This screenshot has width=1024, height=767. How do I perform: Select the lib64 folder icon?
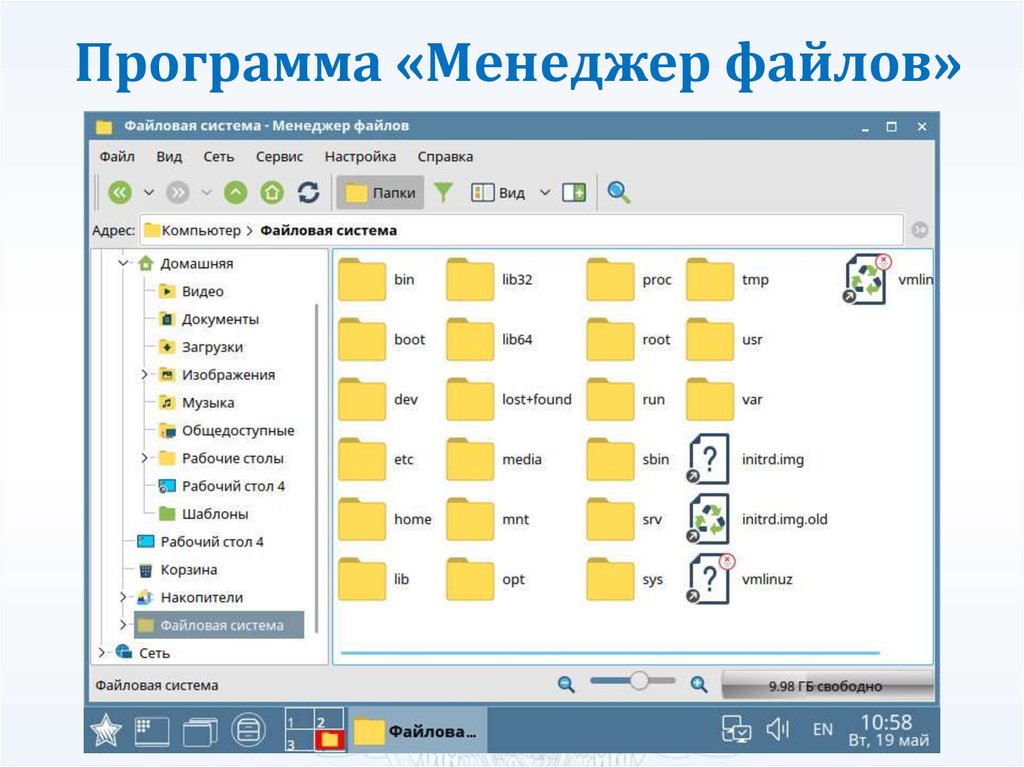pos(470,340)
